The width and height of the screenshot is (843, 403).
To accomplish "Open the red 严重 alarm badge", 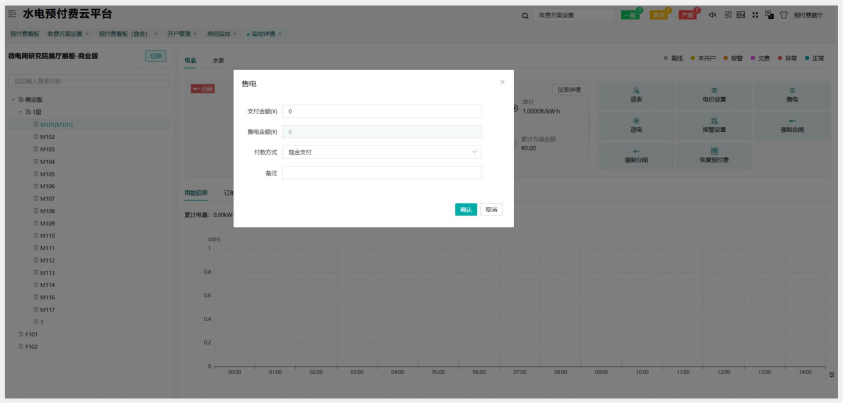I will [x=688, y=15].
